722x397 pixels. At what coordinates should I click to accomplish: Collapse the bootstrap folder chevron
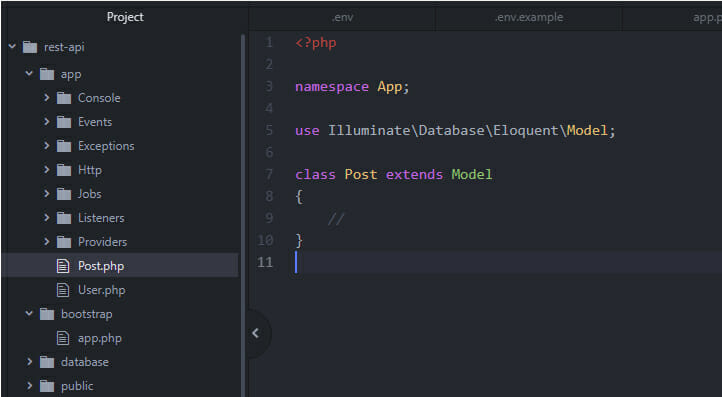29,314
